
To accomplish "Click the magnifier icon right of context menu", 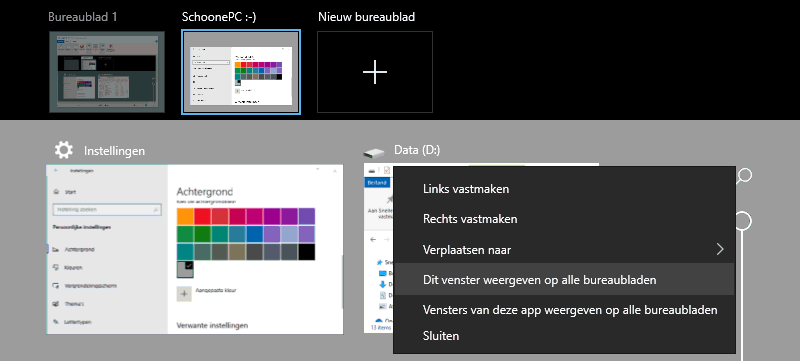I will pyautogui.click(x=744, y=176).
